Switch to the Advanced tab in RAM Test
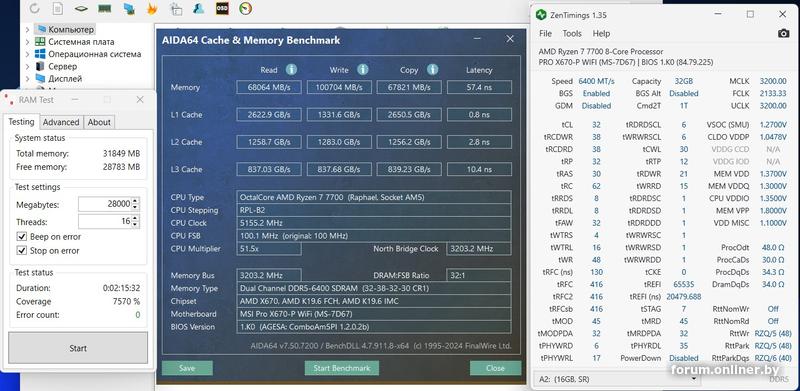 tap(61, 122)
